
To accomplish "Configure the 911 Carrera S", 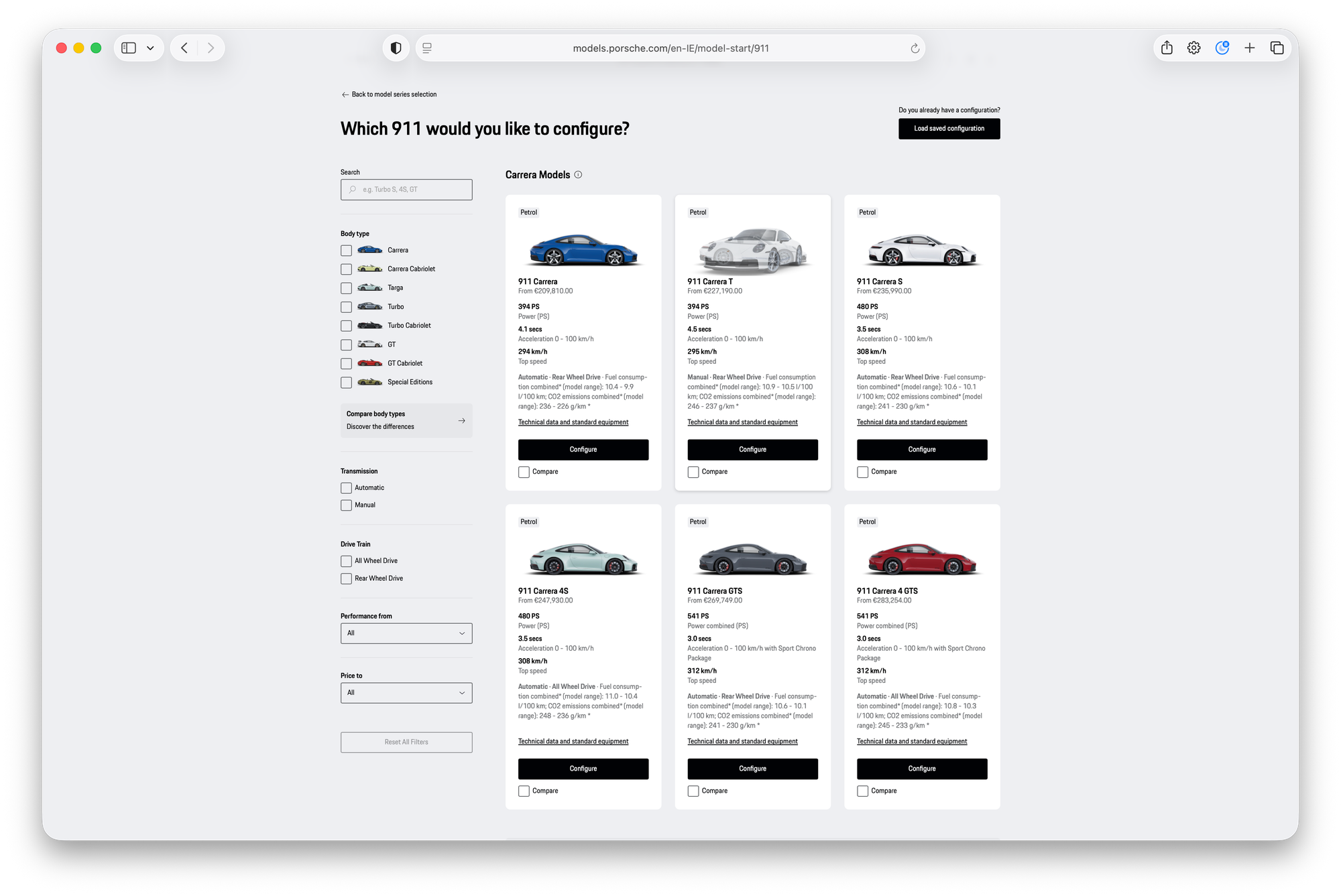I will click(x=922, y=450).
